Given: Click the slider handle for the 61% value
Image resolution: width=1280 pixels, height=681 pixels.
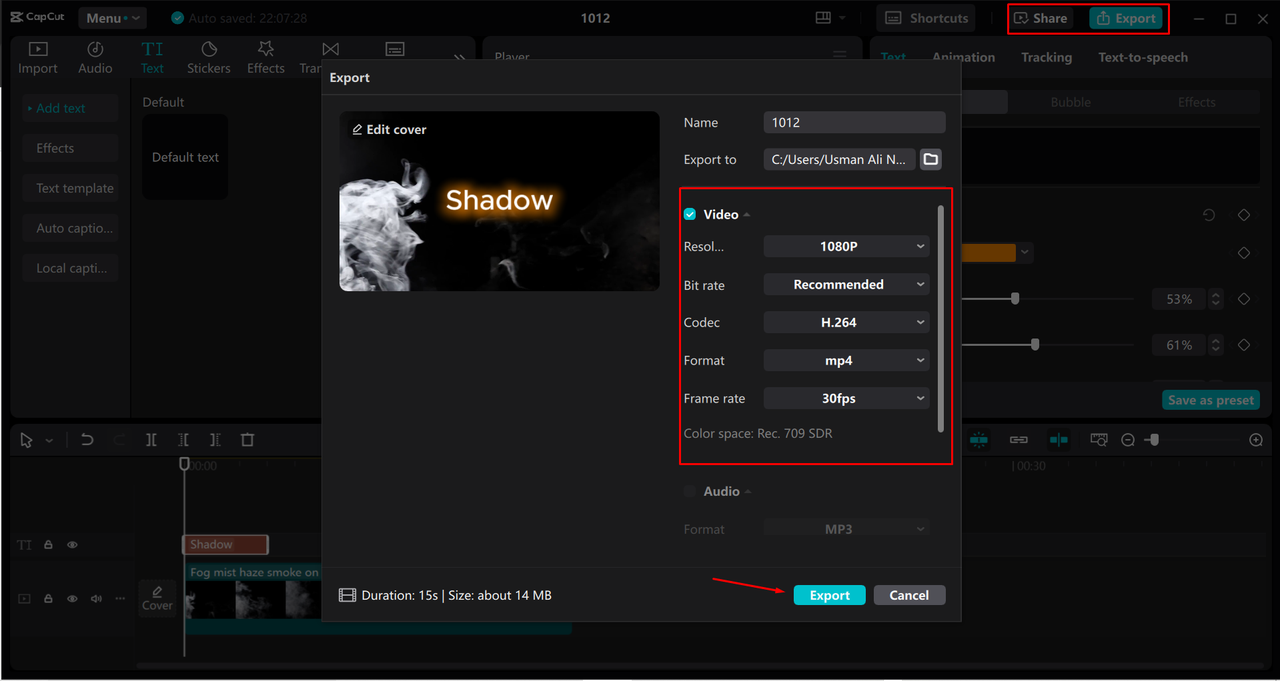Looking at the screenshot, I should click(x=1035, y=345).
